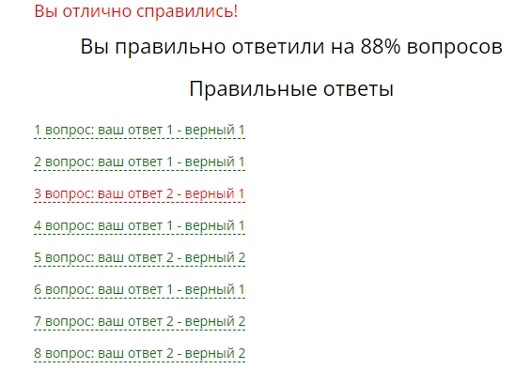This screenshot has width=530, height=384.
Task: Click the red incorrect 3 вопрос link
Action: tap(139, 194)
